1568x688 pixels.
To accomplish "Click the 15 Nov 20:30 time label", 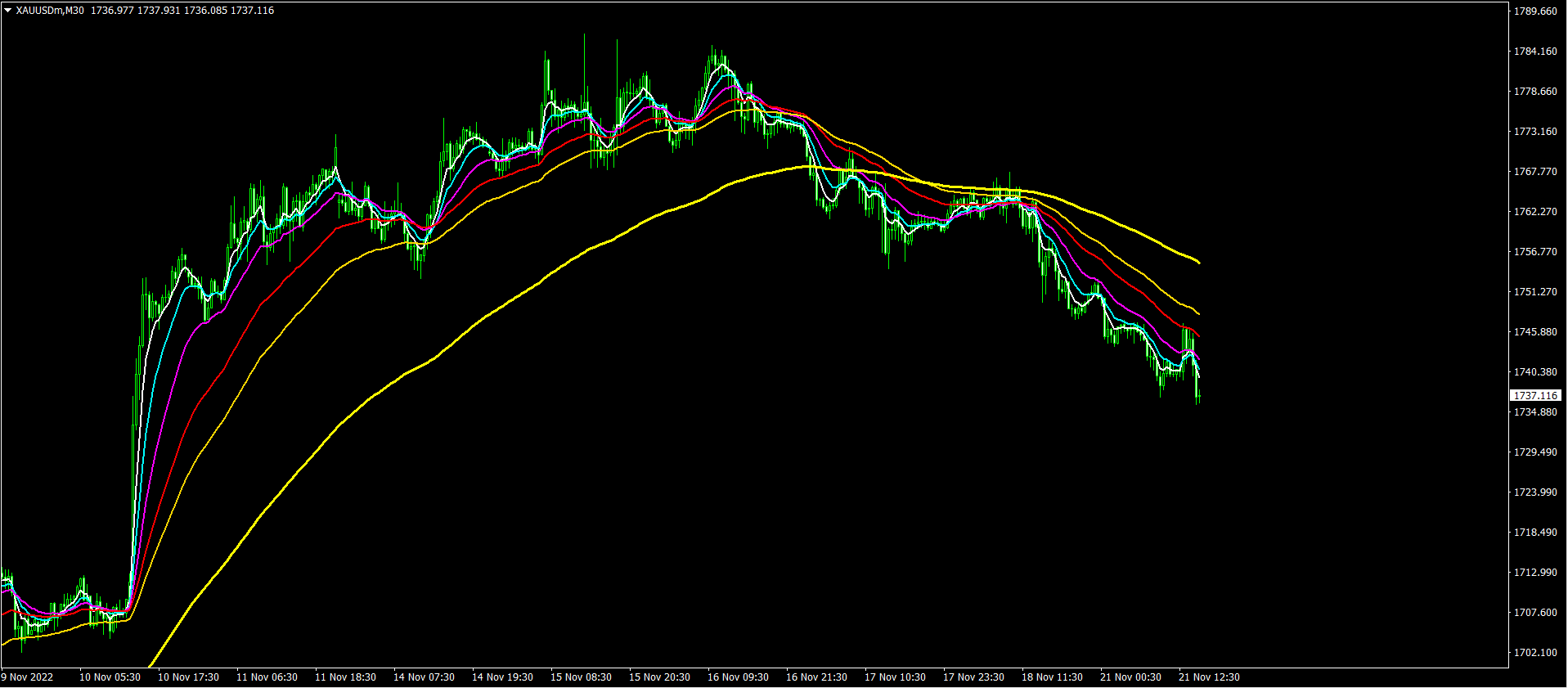I will pos(659,677).
